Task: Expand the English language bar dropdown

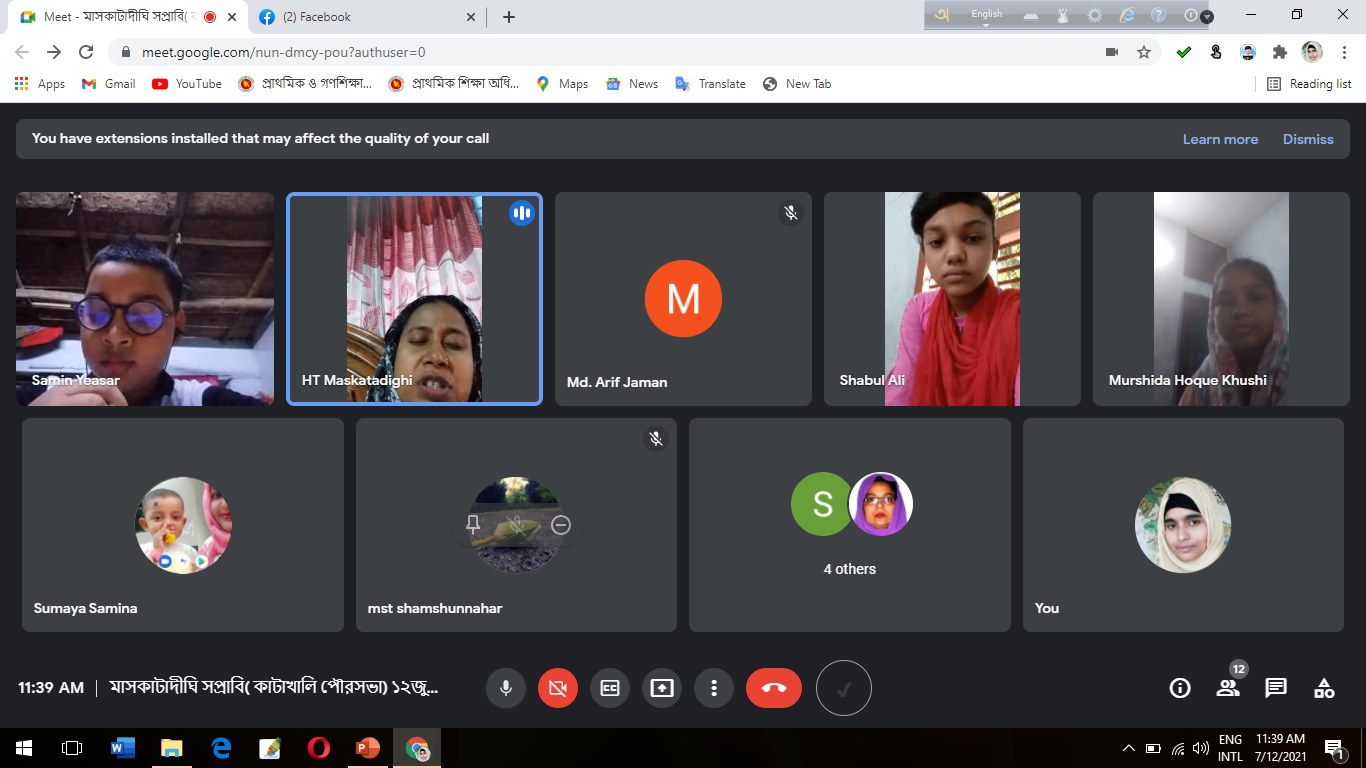Action: pyautogui.click(x=986, y=25)
